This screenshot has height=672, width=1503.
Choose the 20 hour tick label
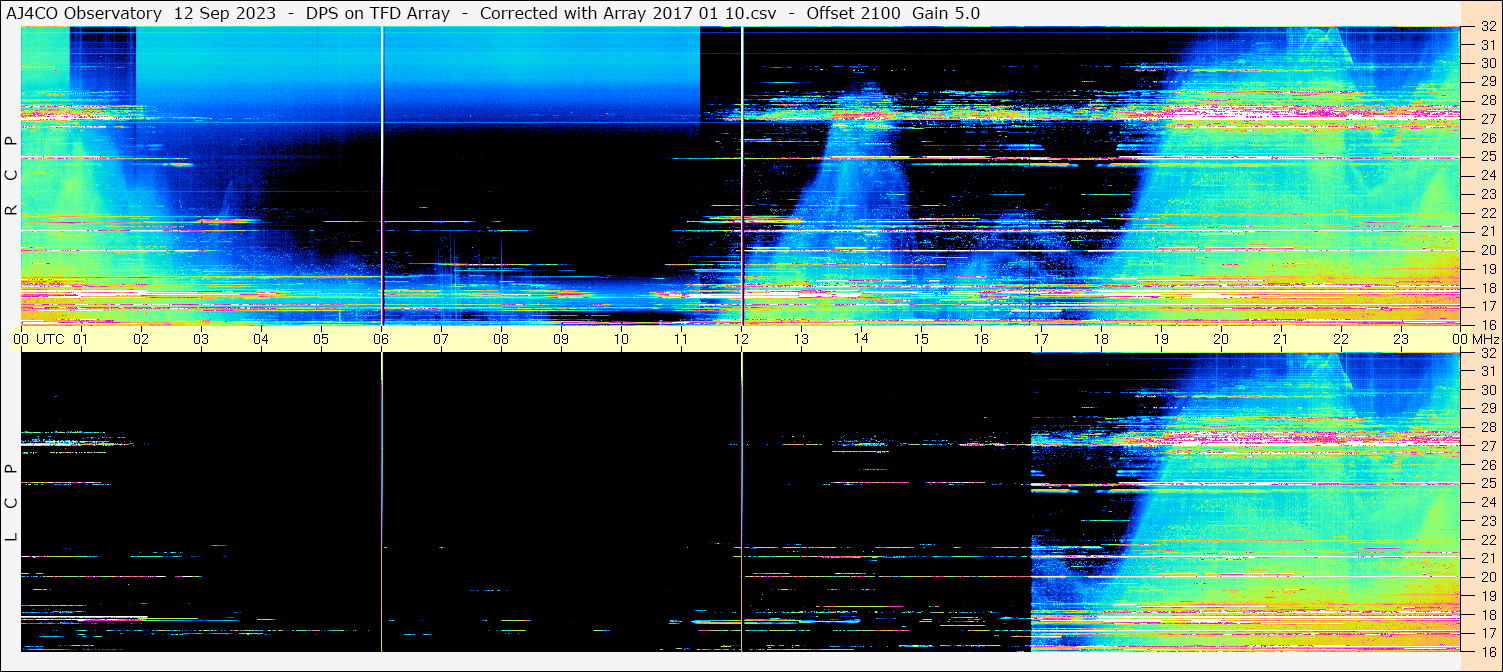click(x=1221, y=339)
